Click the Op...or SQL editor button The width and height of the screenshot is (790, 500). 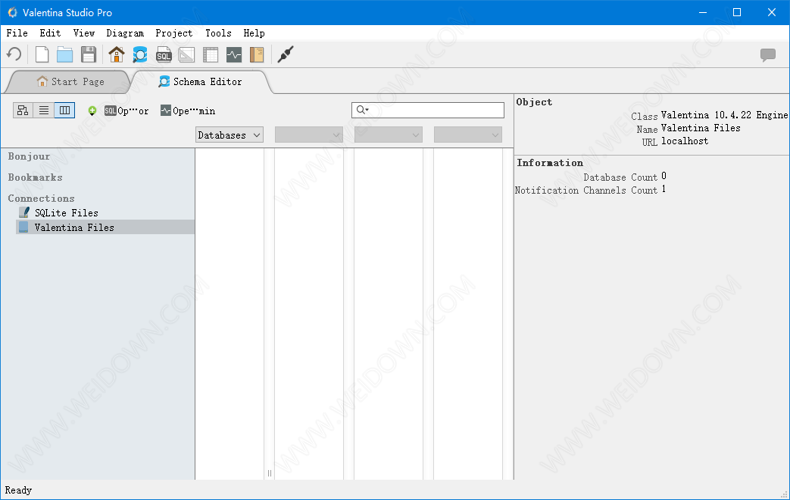(x=126, y=111)
